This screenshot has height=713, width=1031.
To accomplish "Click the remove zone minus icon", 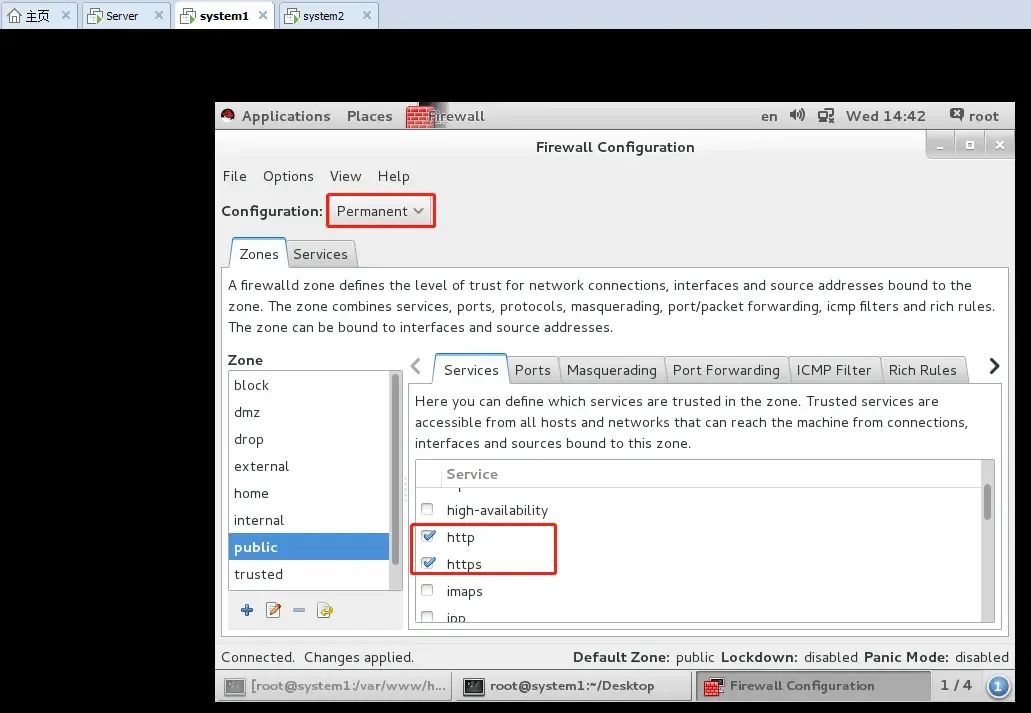I will (299, 610).
